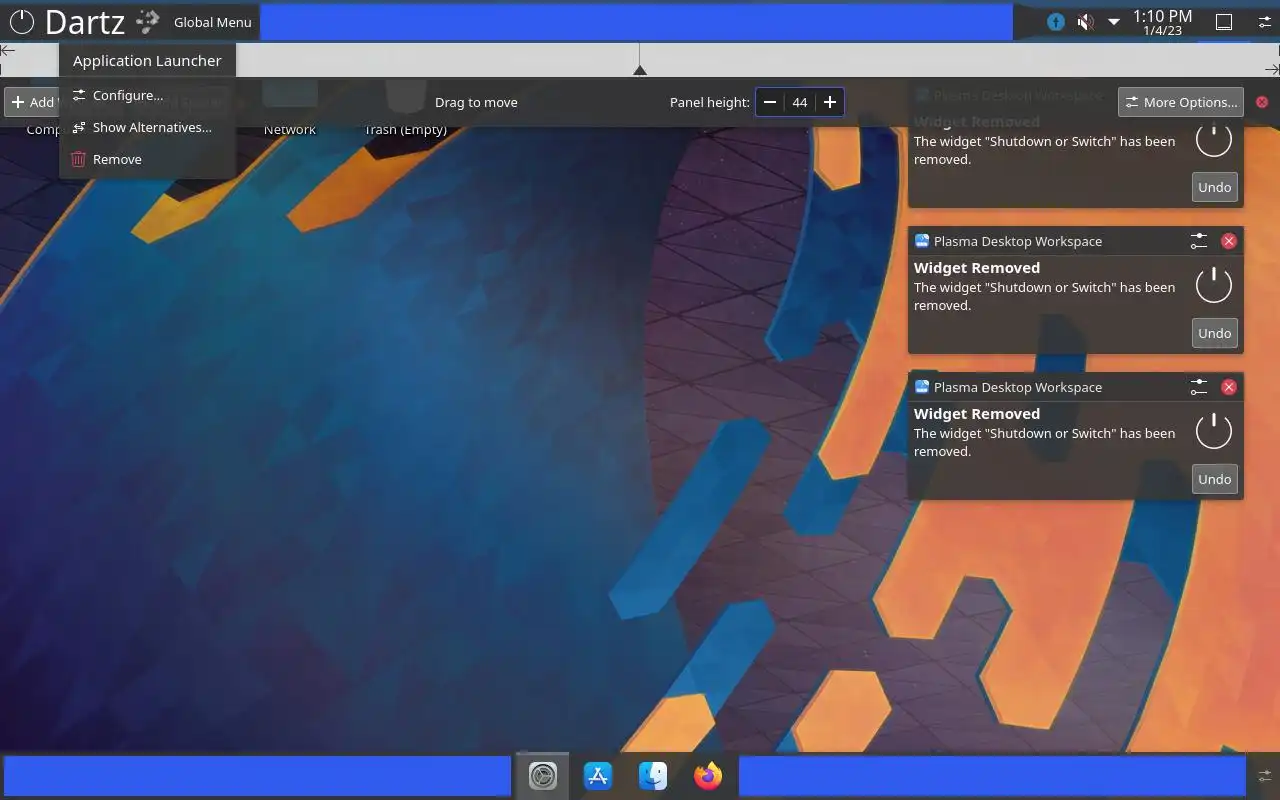
Task: Click Undo in the bottom Widget Removed notification
Action: (x=1215, y=479)
